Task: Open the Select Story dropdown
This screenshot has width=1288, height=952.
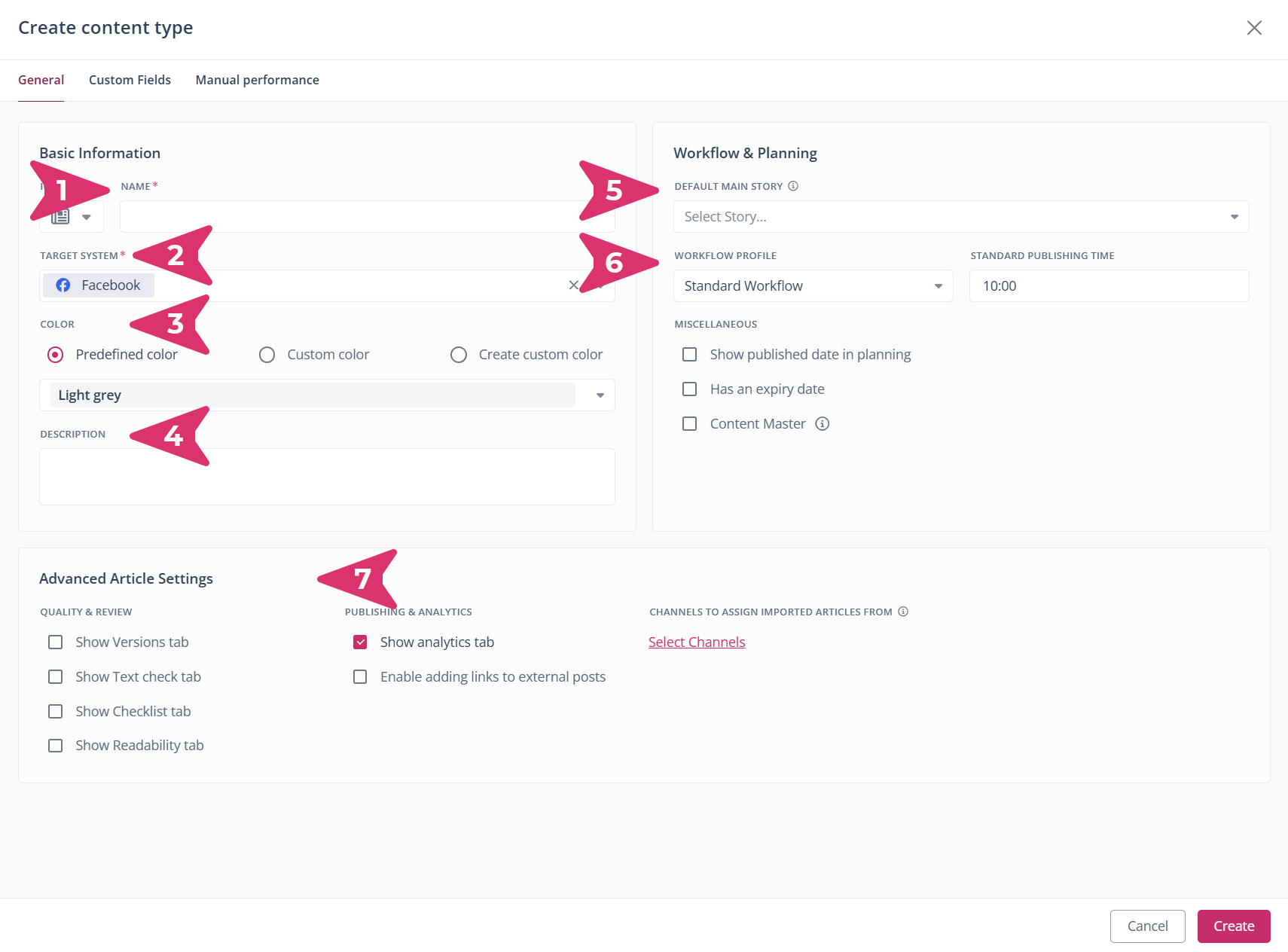Action: click(960, 217)
